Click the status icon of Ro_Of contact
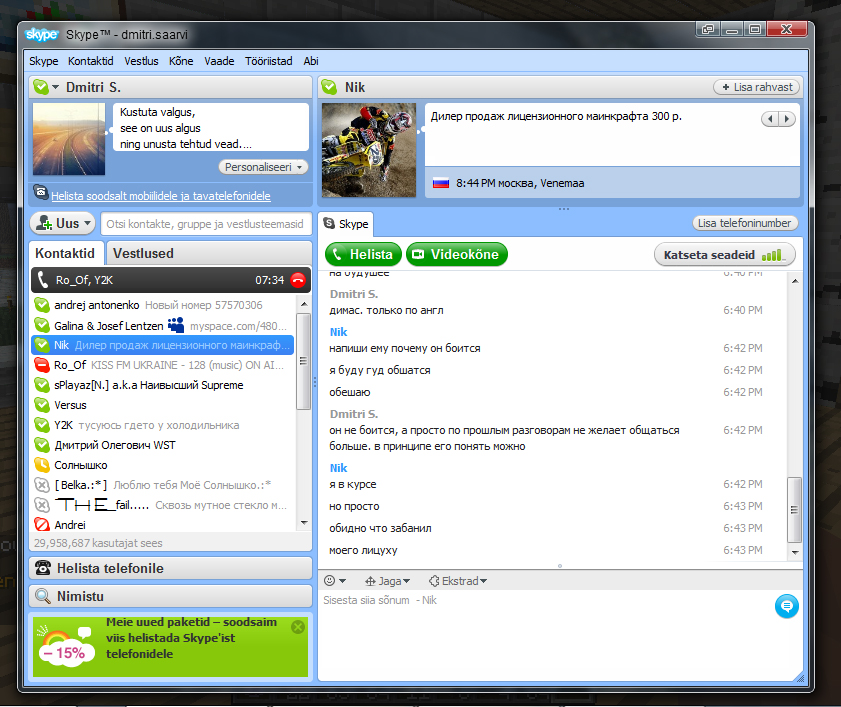The height and width of the screenshot is (707, 841). pos(42,365)
